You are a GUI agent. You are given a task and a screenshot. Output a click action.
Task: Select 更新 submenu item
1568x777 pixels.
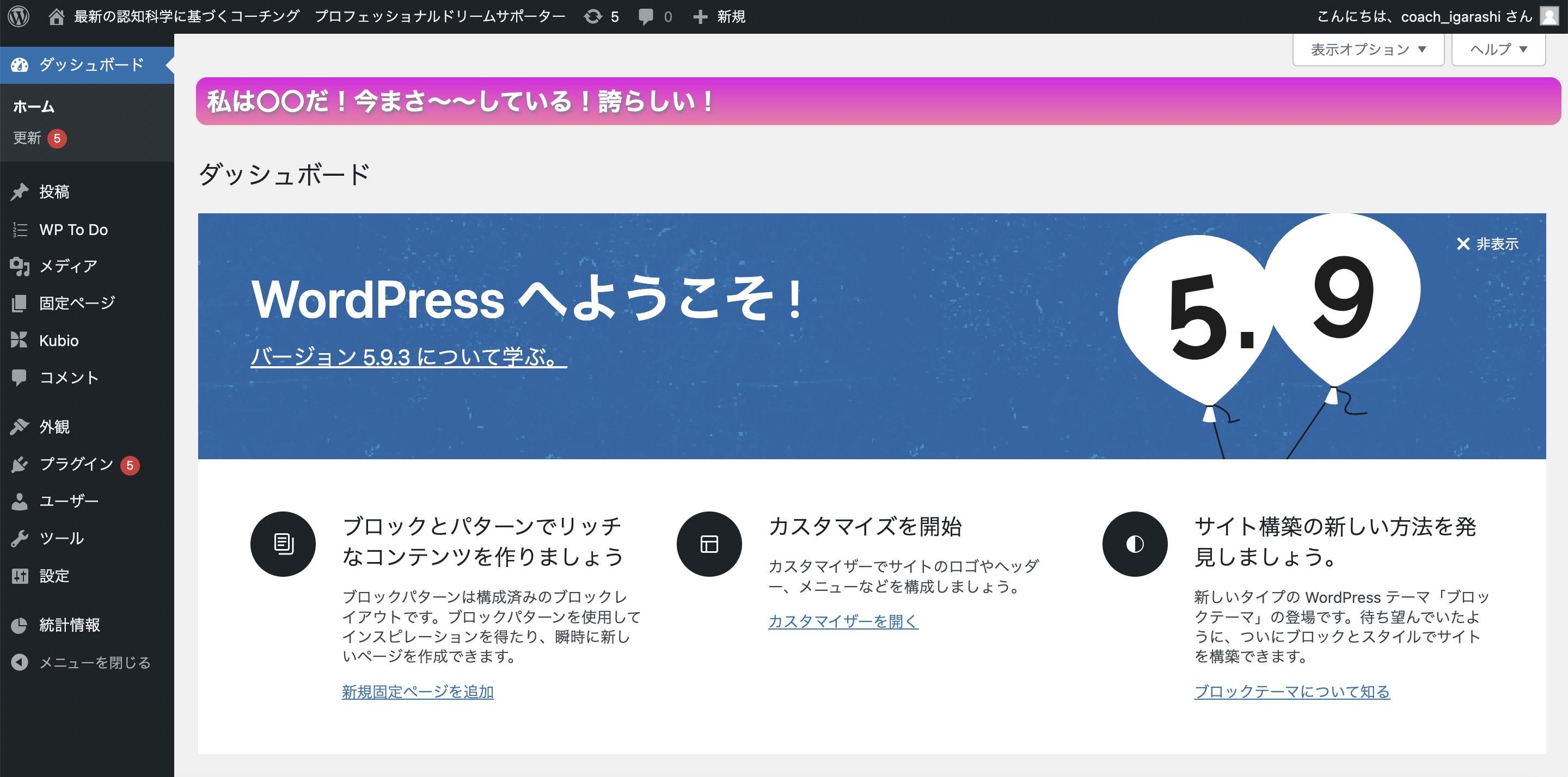[x=27, y=138]
